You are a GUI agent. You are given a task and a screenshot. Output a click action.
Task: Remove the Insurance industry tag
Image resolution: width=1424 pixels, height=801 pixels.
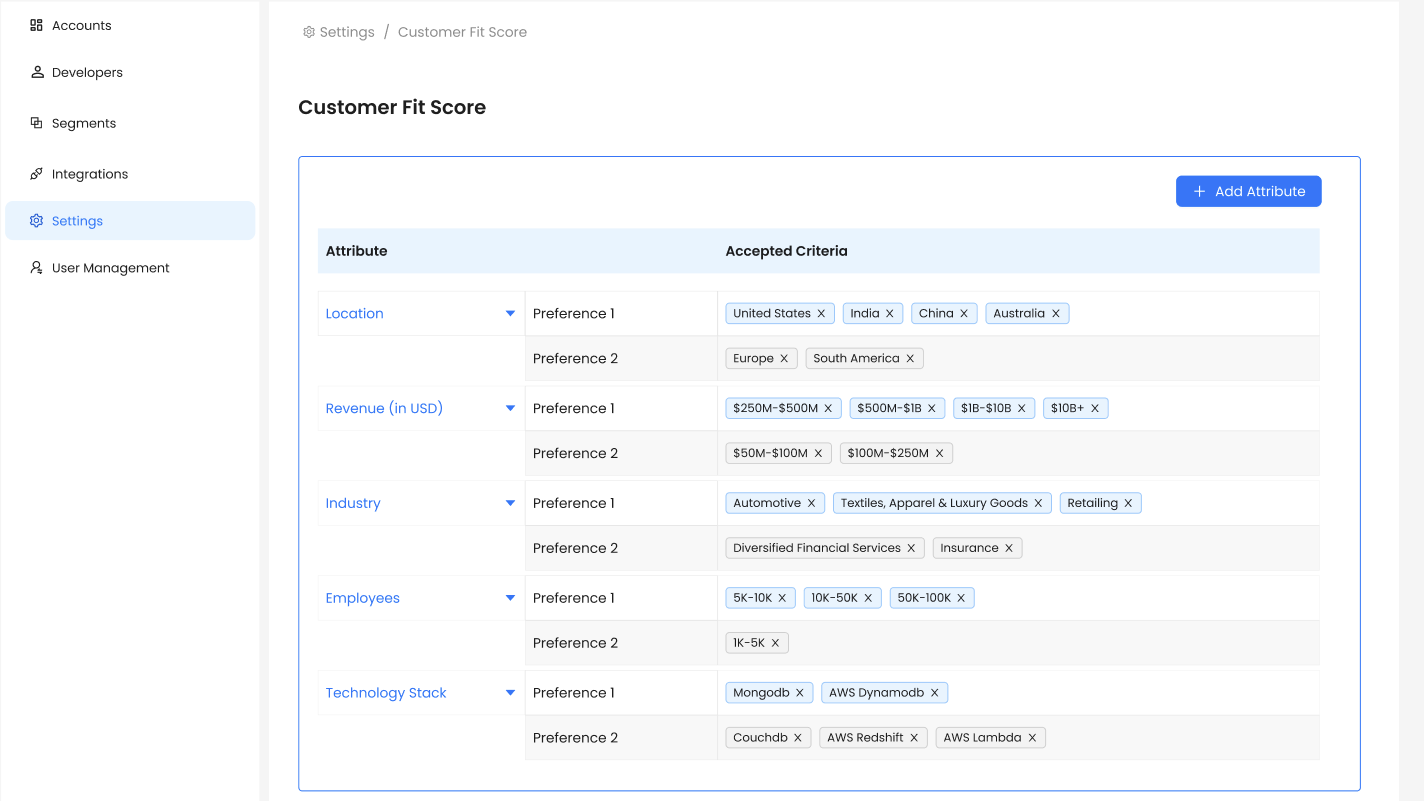(x=1009, y=548)
